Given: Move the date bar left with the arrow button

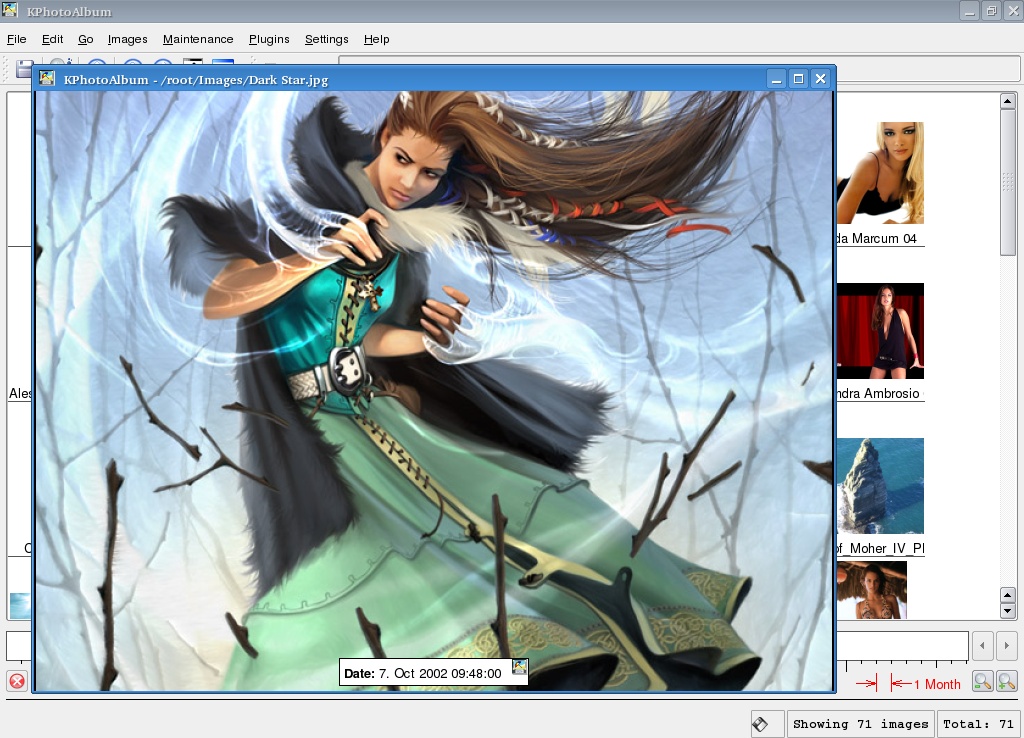Looking at the screenshot, I should coord(982,645).
